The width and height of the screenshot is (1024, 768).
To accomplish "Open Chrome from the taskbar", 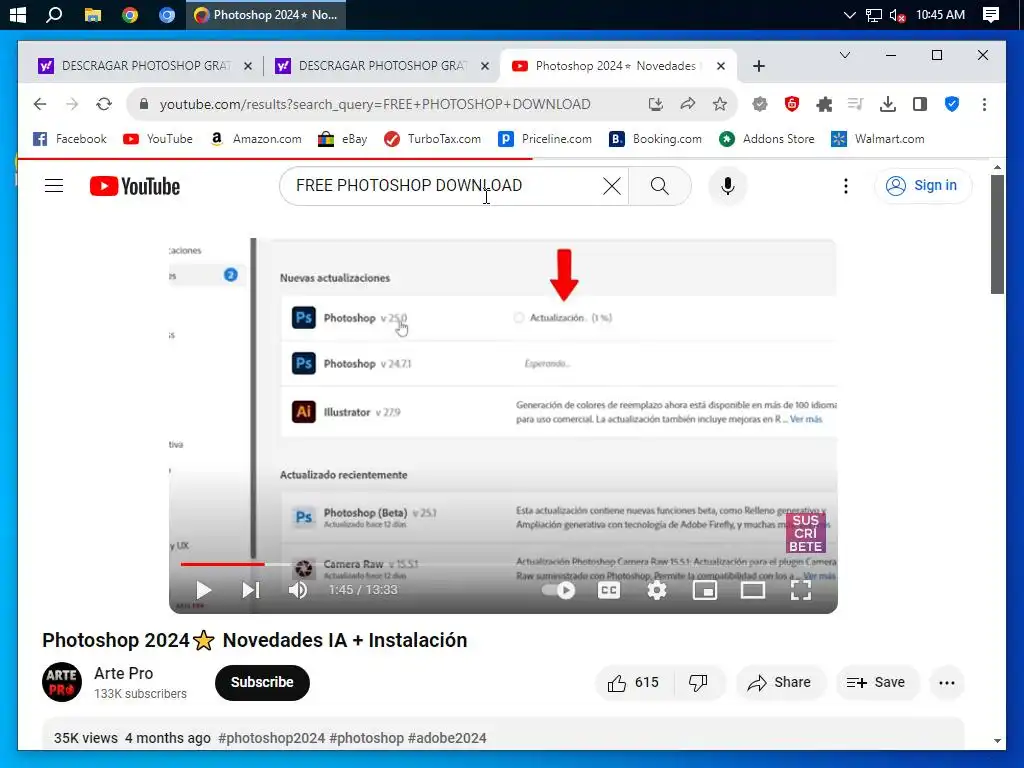I will 130,14.
